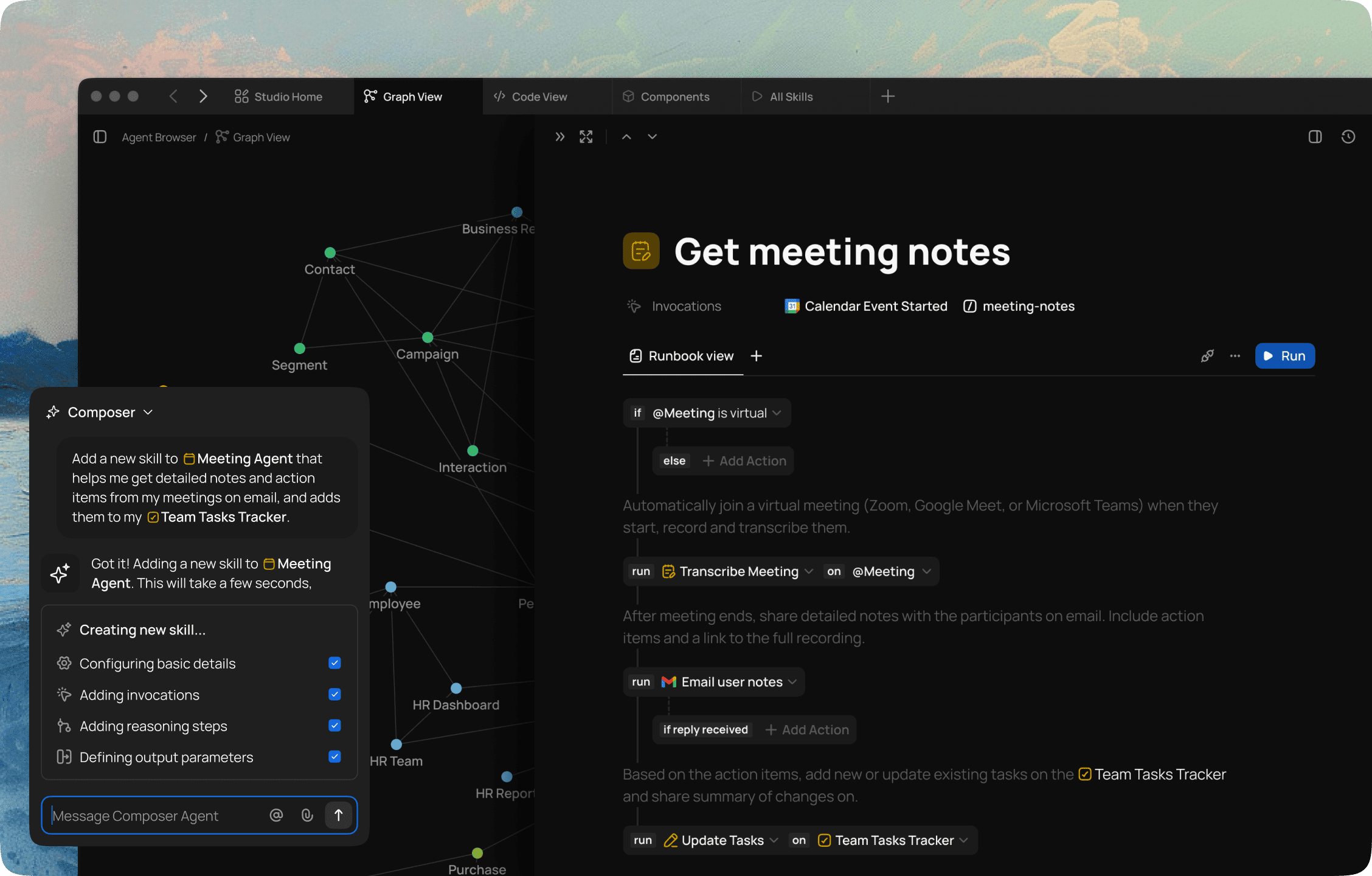Uncheck the Adding invocations step
This screenshot has height=876, width=1372.
click(x=334, y=695)
